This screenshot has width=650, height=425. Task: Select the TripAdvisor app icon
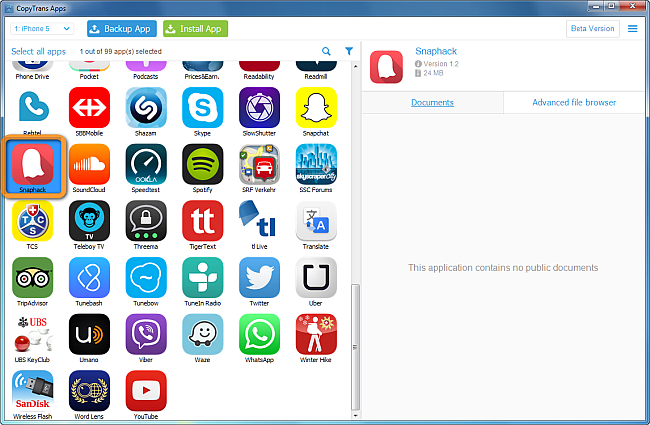32,277
